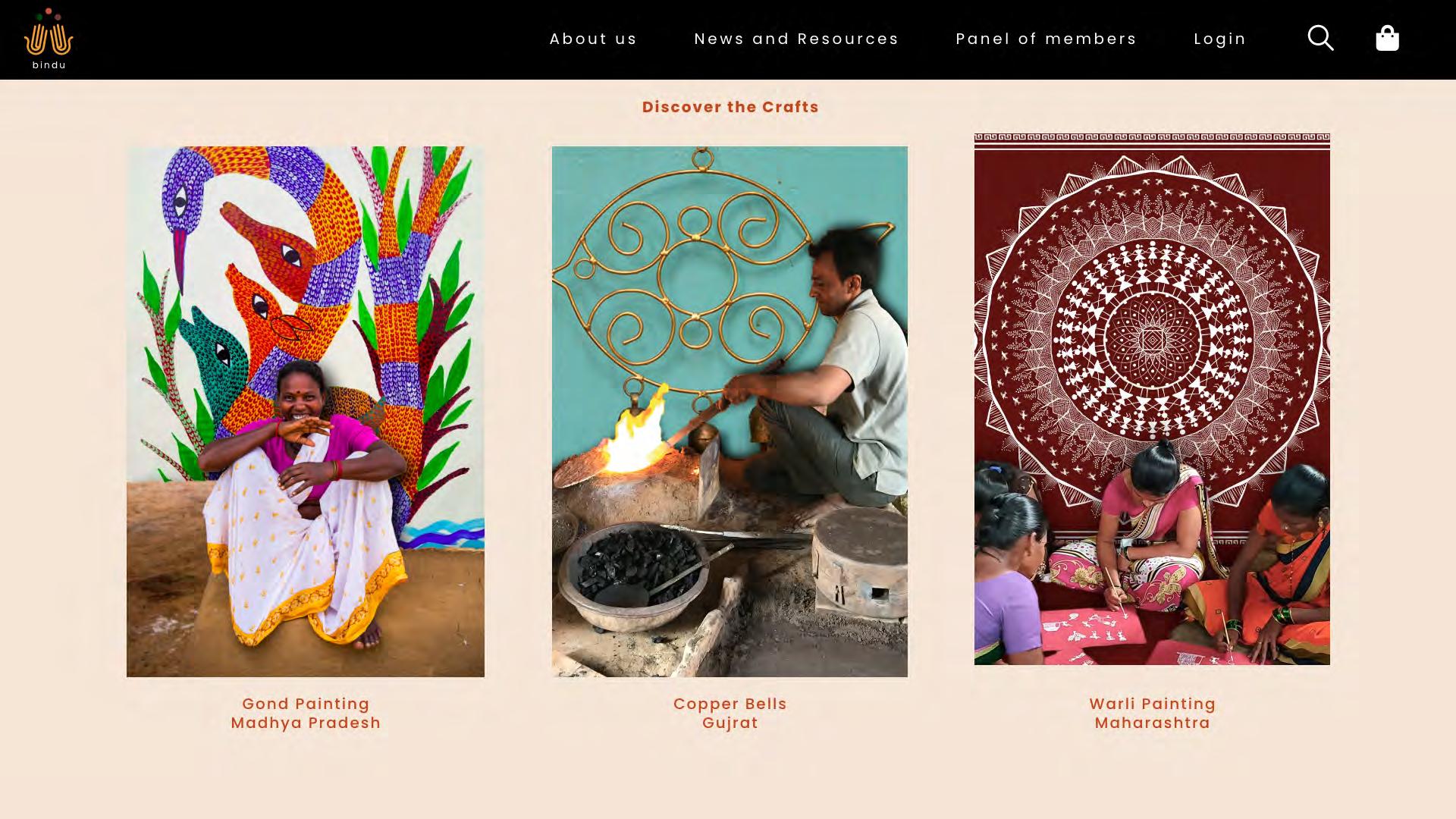Open the shopping bag cart icon
Viewport: 1456px width, 819px height.
click(x=1387, y=38)
